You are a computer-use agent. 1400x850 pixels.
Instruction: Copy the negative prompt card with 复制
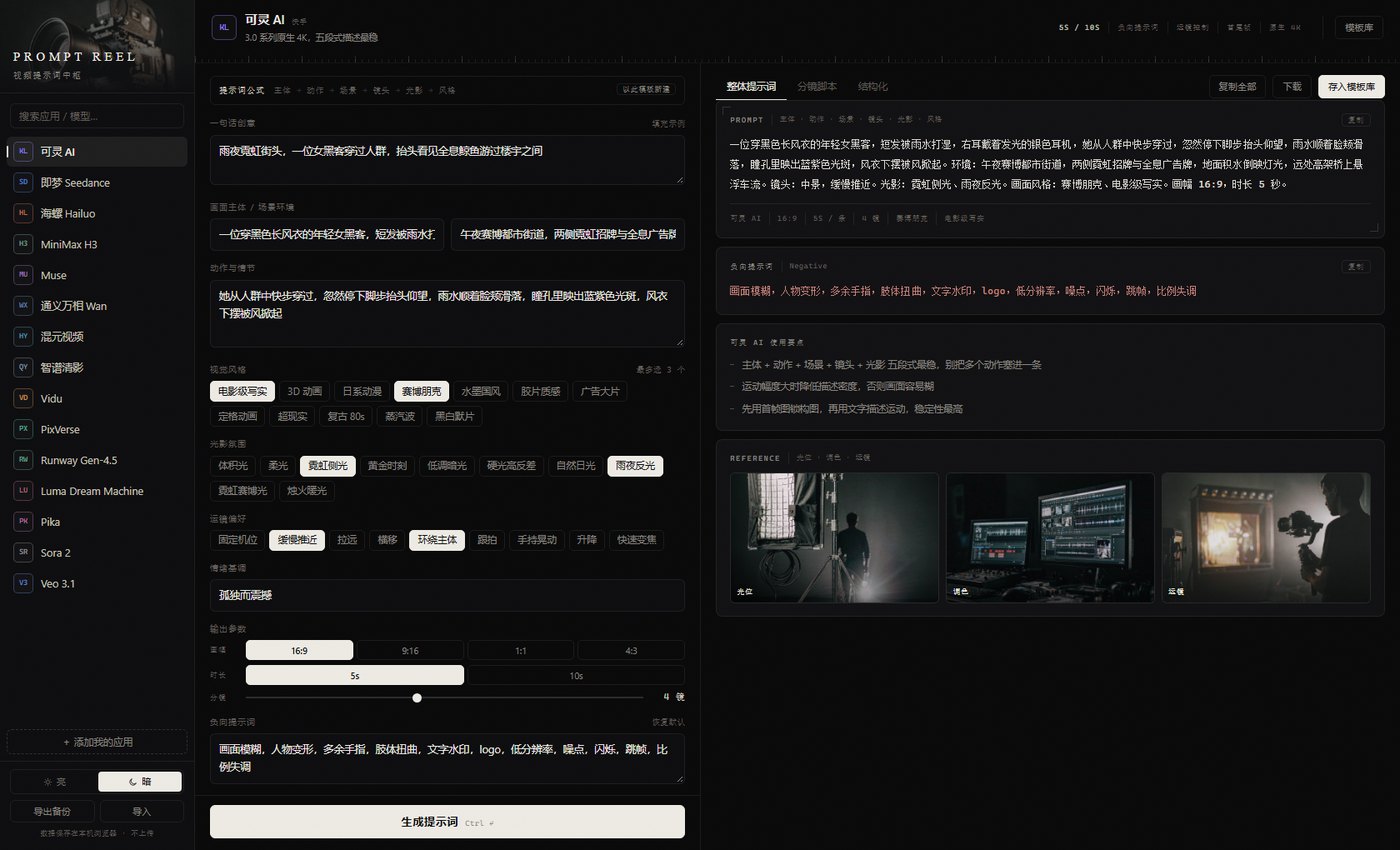tap(1355, 267)
